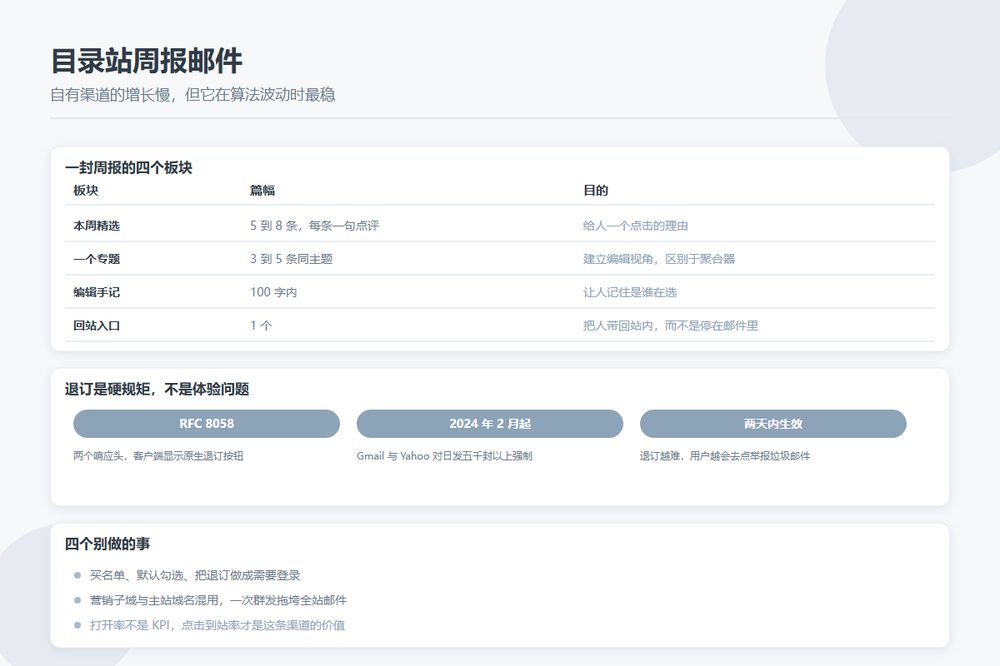Viewport: 1000px width, 666px height.
Task: Click the 篇幅 column header
Action: (262, 190)
